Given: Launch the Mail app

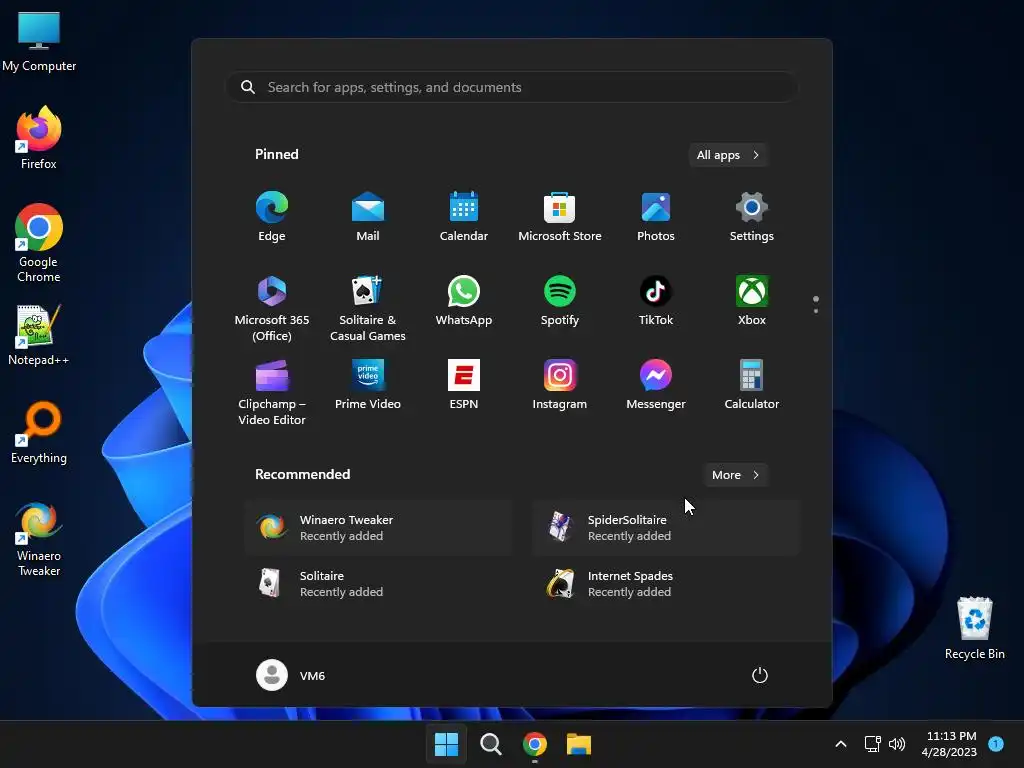Looking at the screenshot, I should point(368,217).
